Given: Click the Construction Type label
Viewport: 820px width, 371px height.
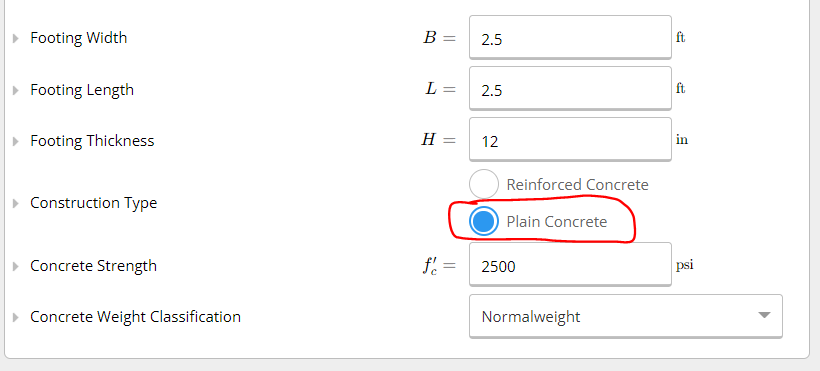Looking at the screenshot, I should click(x=94, y=203).
